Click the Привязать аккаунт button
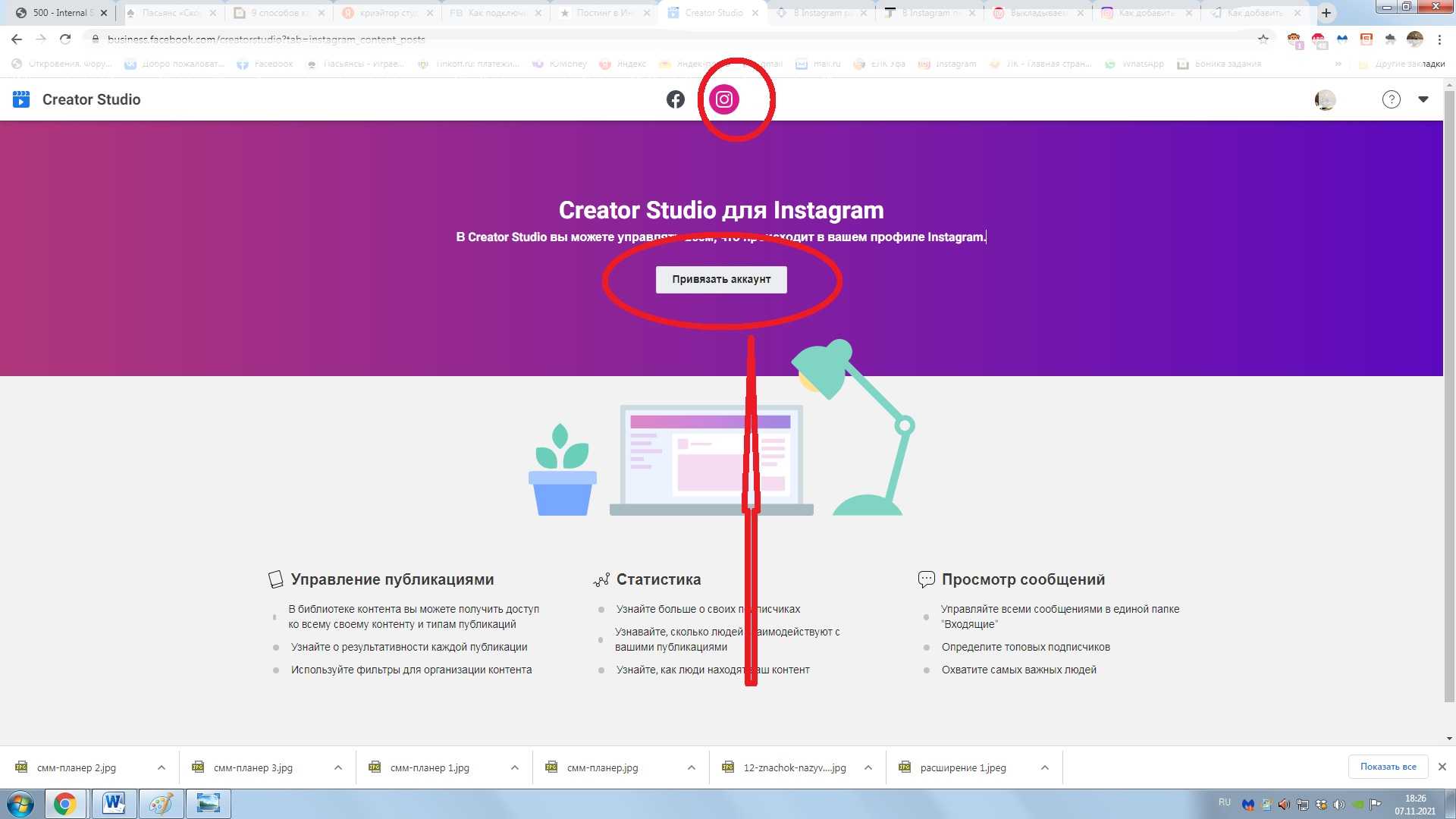Image resolution: width=1456 pixels, height=819 pixels. pos(720,279)
